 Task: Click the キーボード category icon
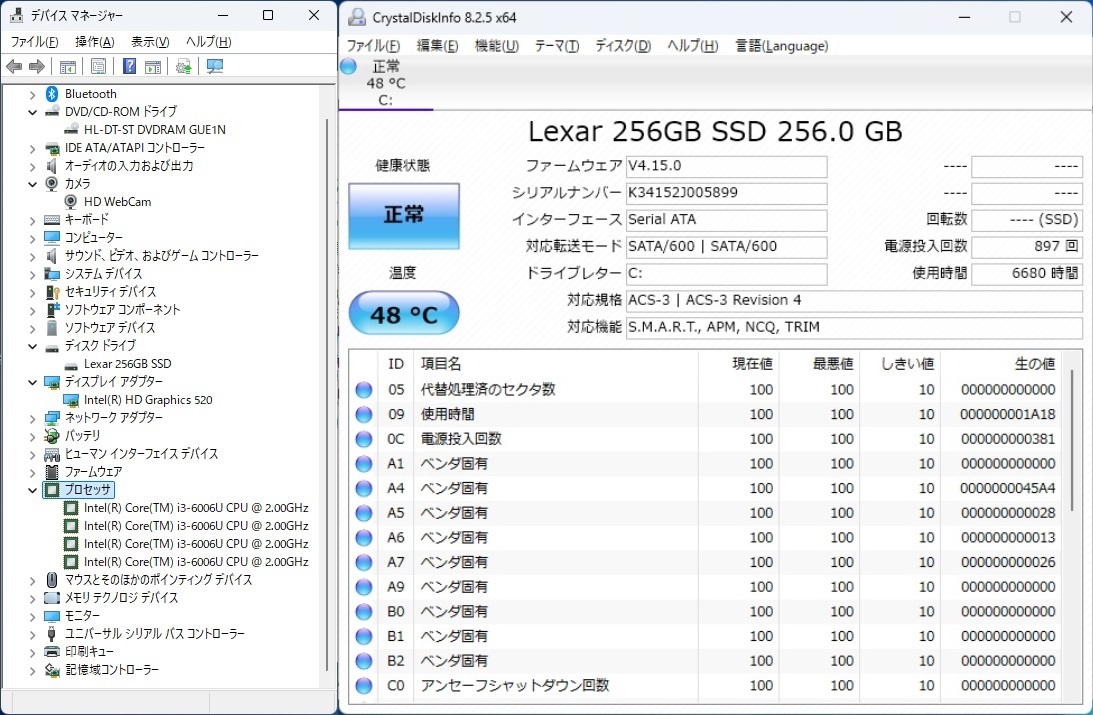52,220
